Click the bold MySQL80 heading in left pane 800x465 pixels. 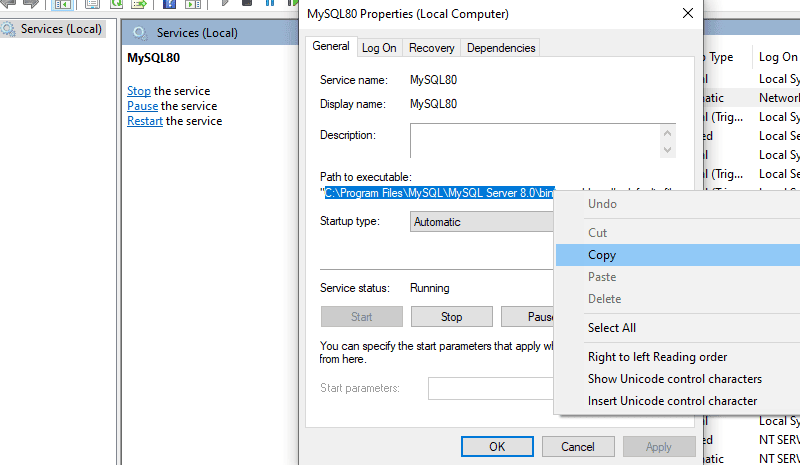tap(154, 58)
